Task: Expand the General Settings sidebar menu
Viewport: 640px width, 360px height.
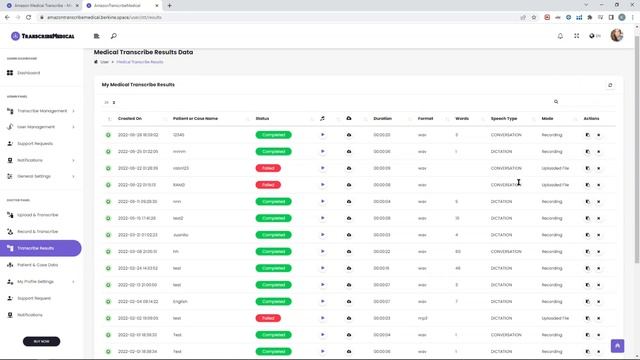Action: tap(41, 176)
